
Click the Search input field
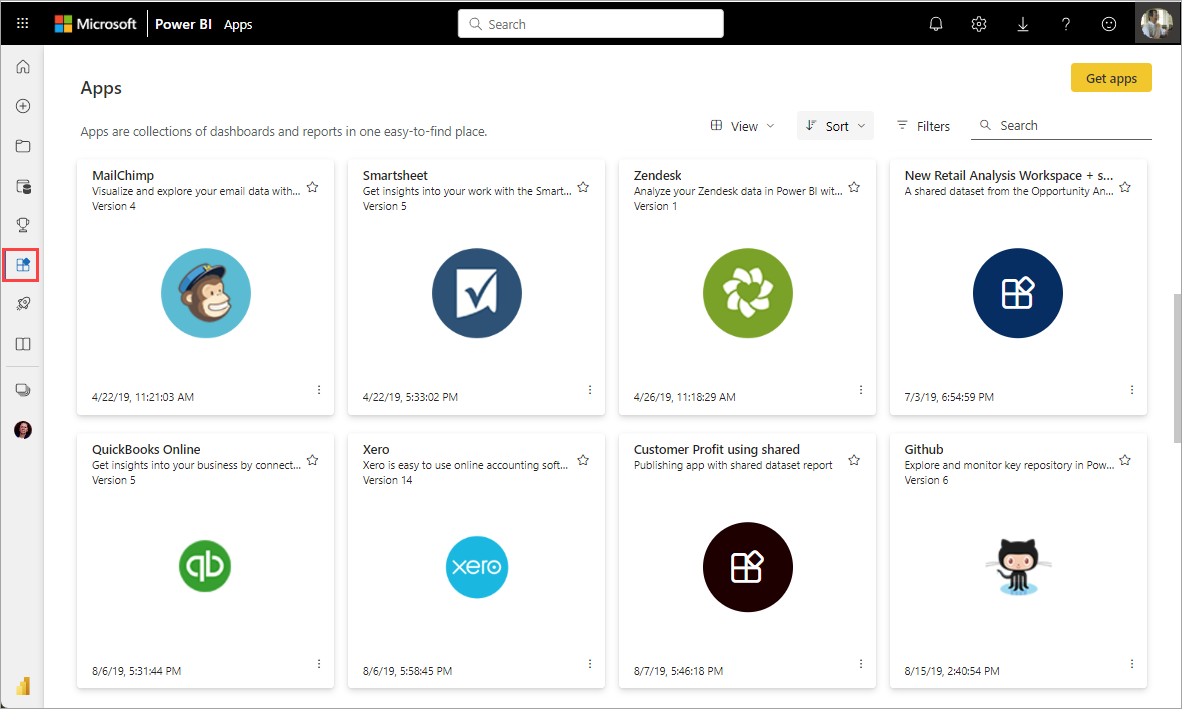point(590,23)
